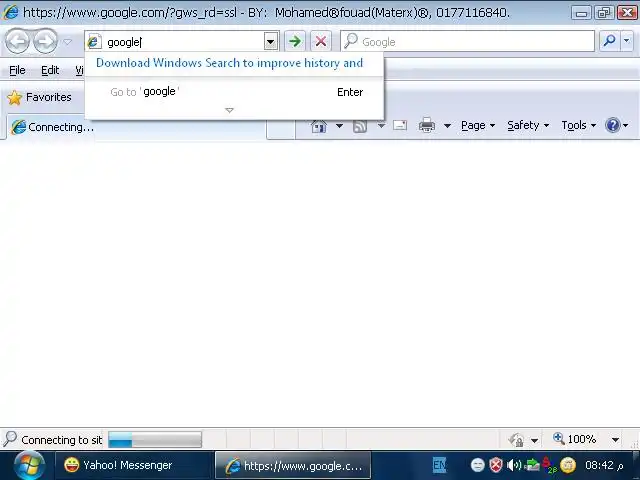Open the Home button dropdown arrow

tap(339, 126)
